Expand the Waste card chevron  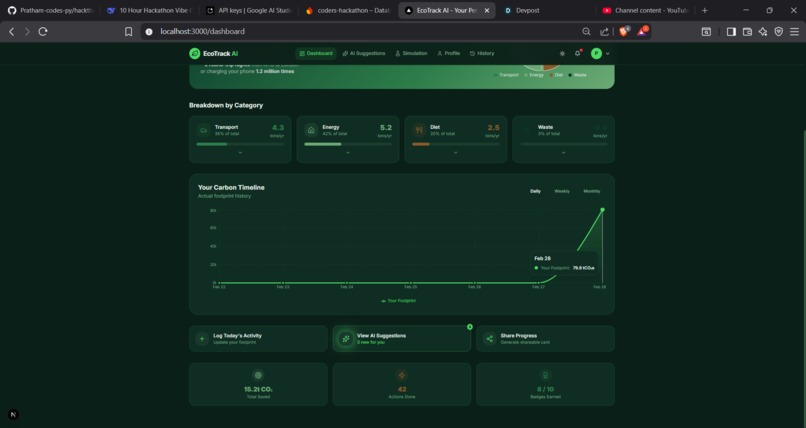pos(563,153)
